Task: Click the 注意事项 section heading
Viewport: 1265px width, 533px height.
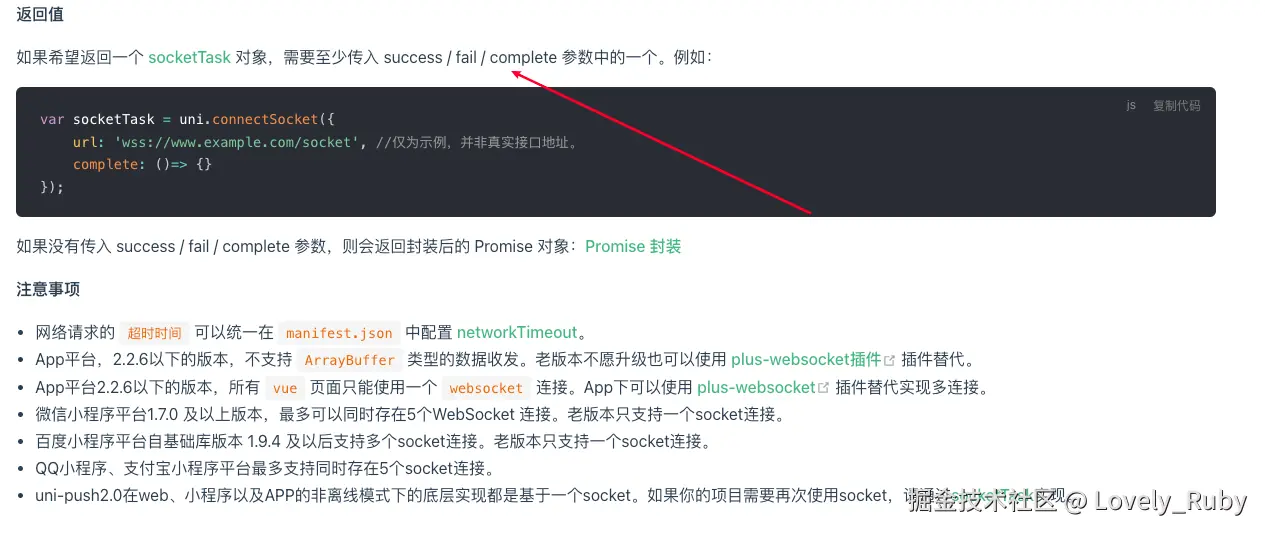Action: (48, 289)
